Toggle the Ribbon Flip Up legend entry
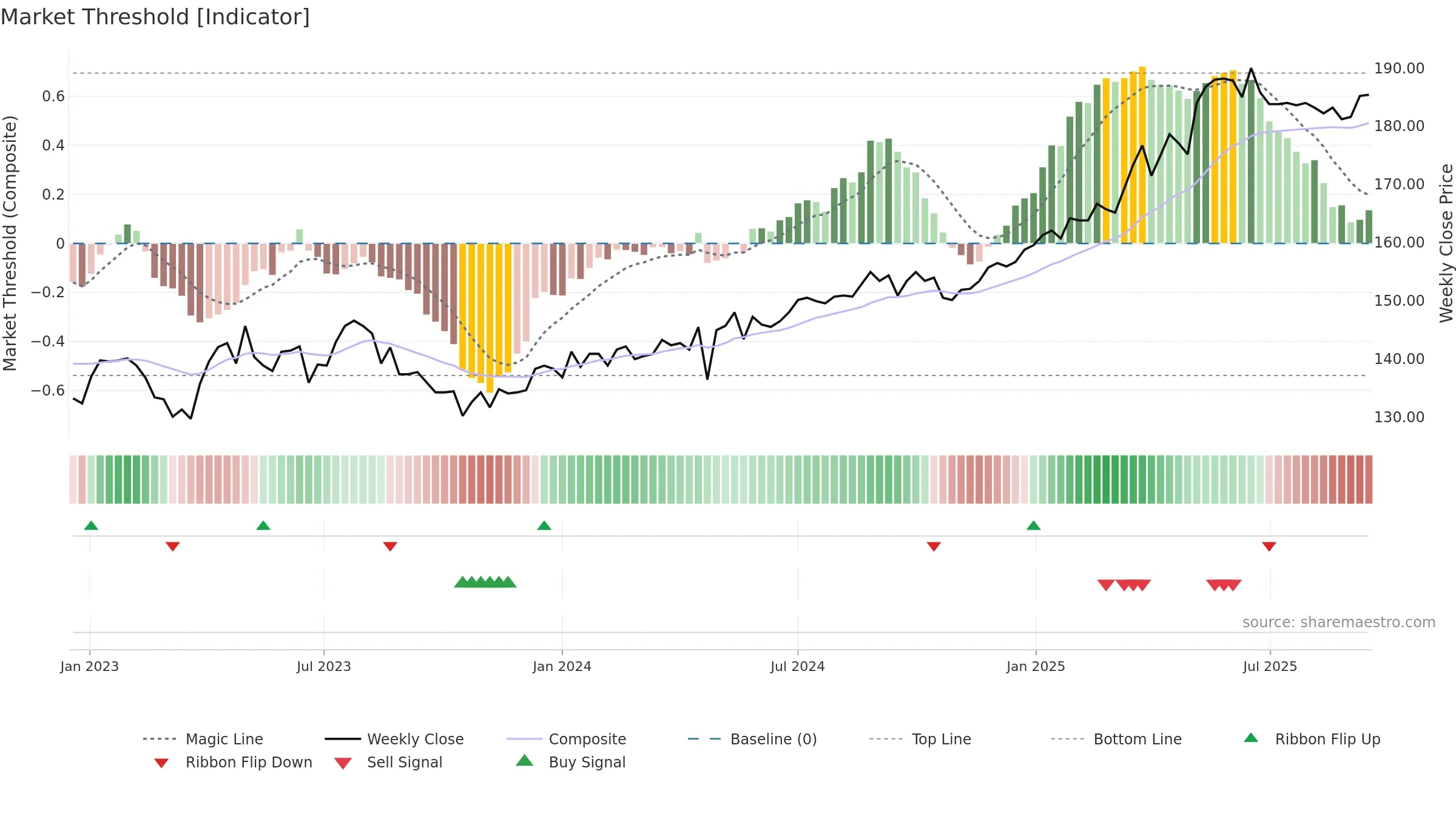The image size is (1456, 819). 1312,739
